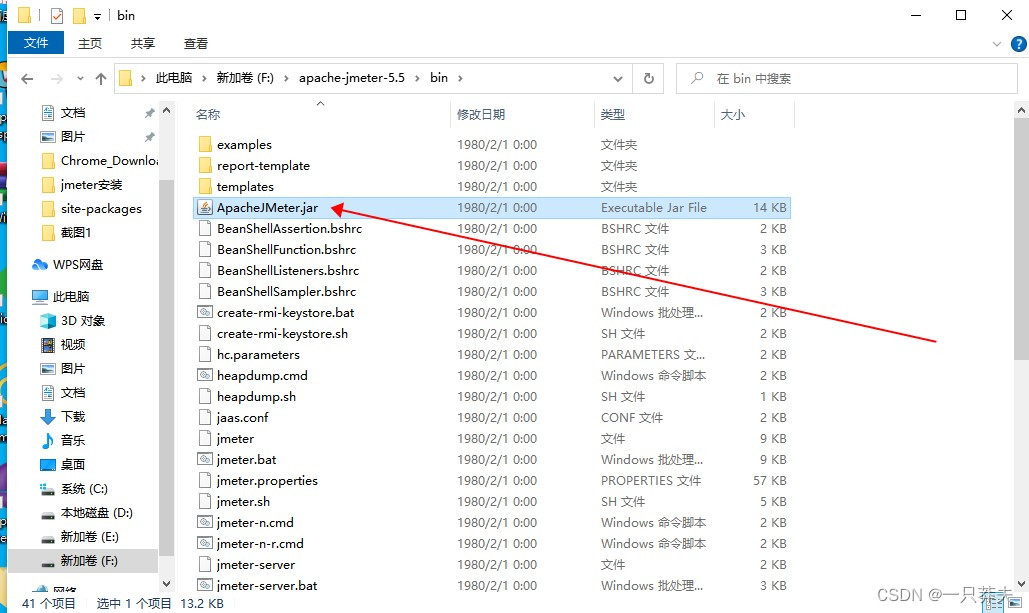Open the Quick Access Toolbar customize dropdown
The image size is (1029, 613).
point(97,16)
